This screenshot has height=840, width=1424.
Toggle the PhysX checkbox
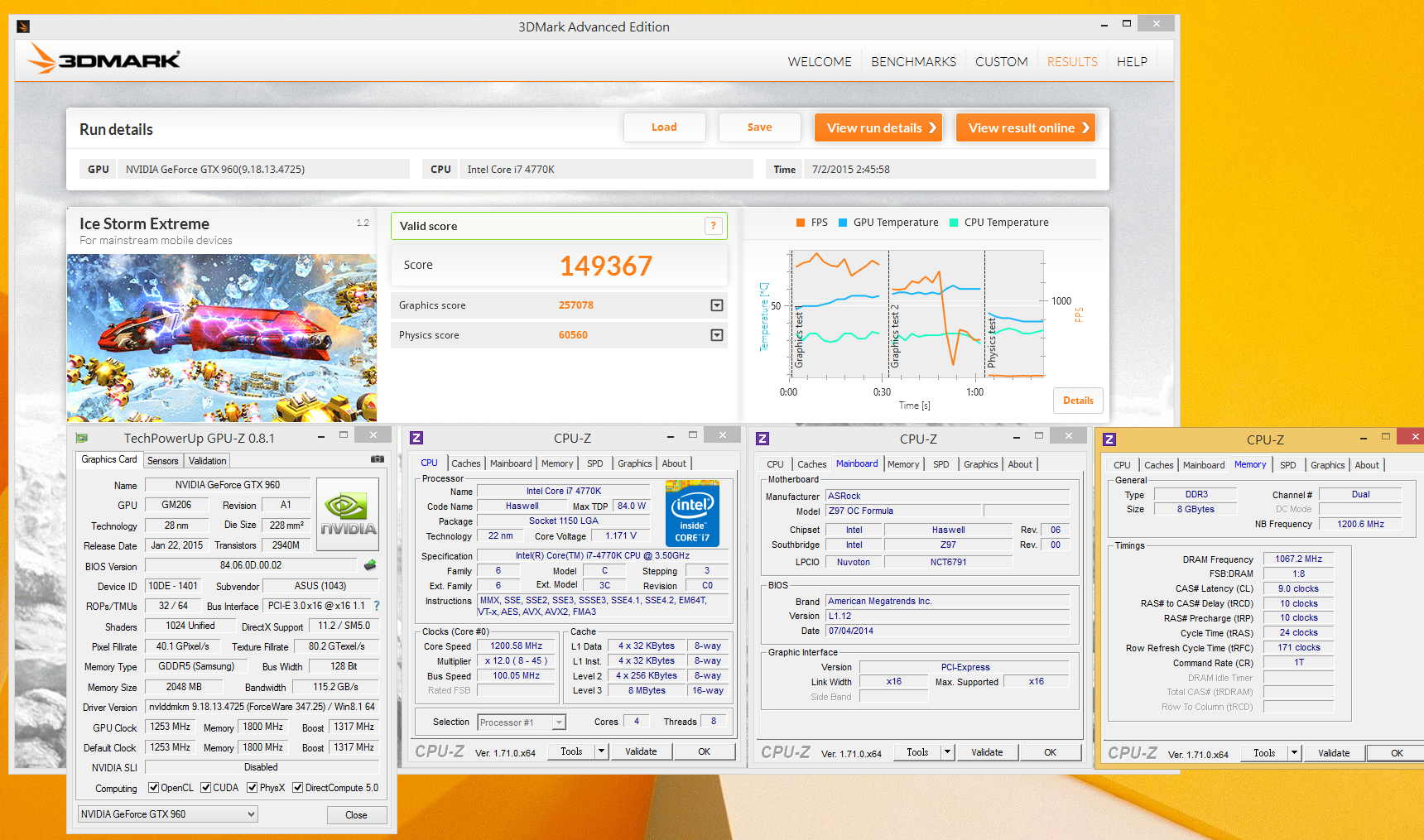[253, 788]
